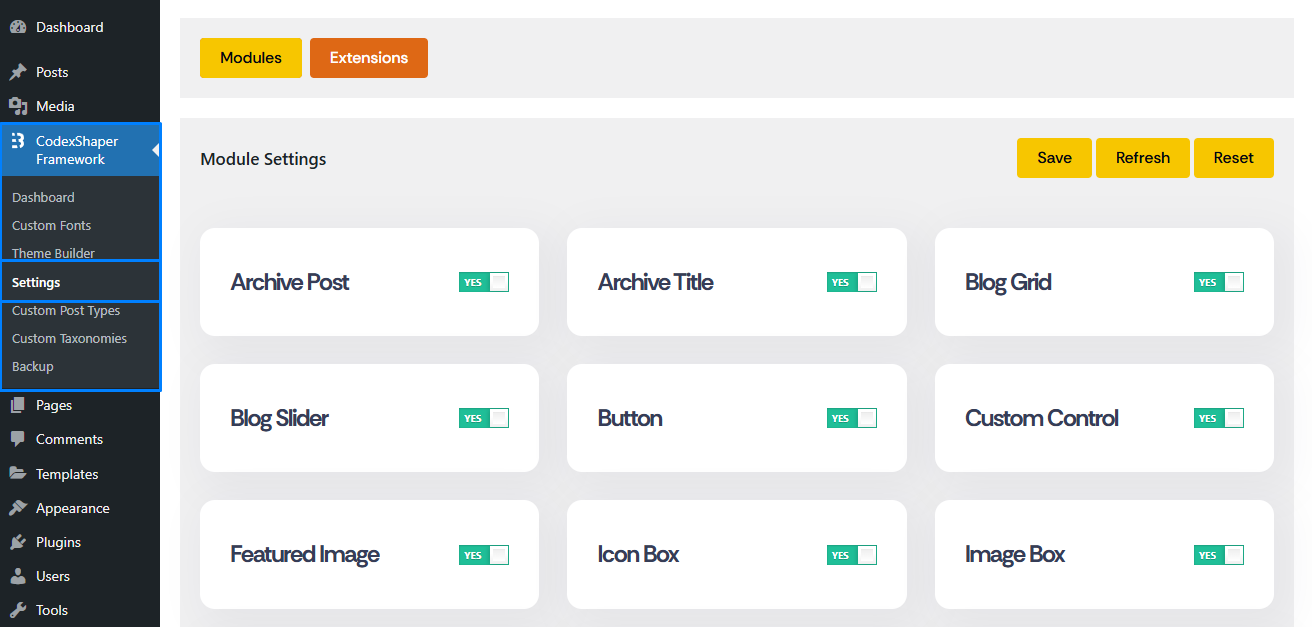Open Appearance via the brush icon

pos(17,508)
